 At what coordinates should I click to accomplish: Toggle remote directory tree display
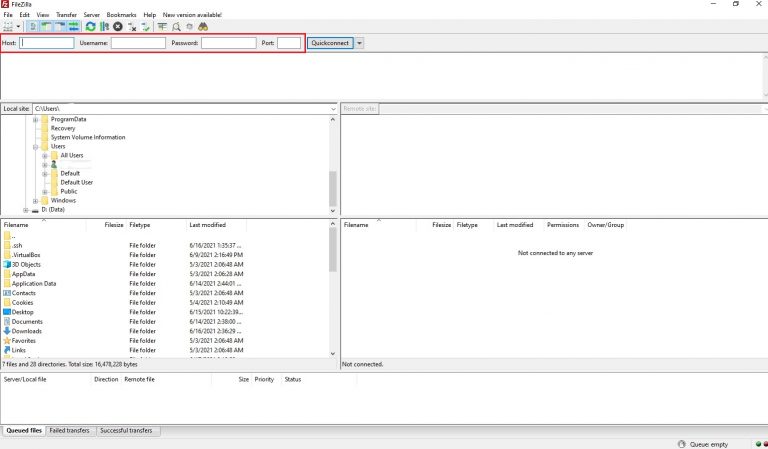60,26
